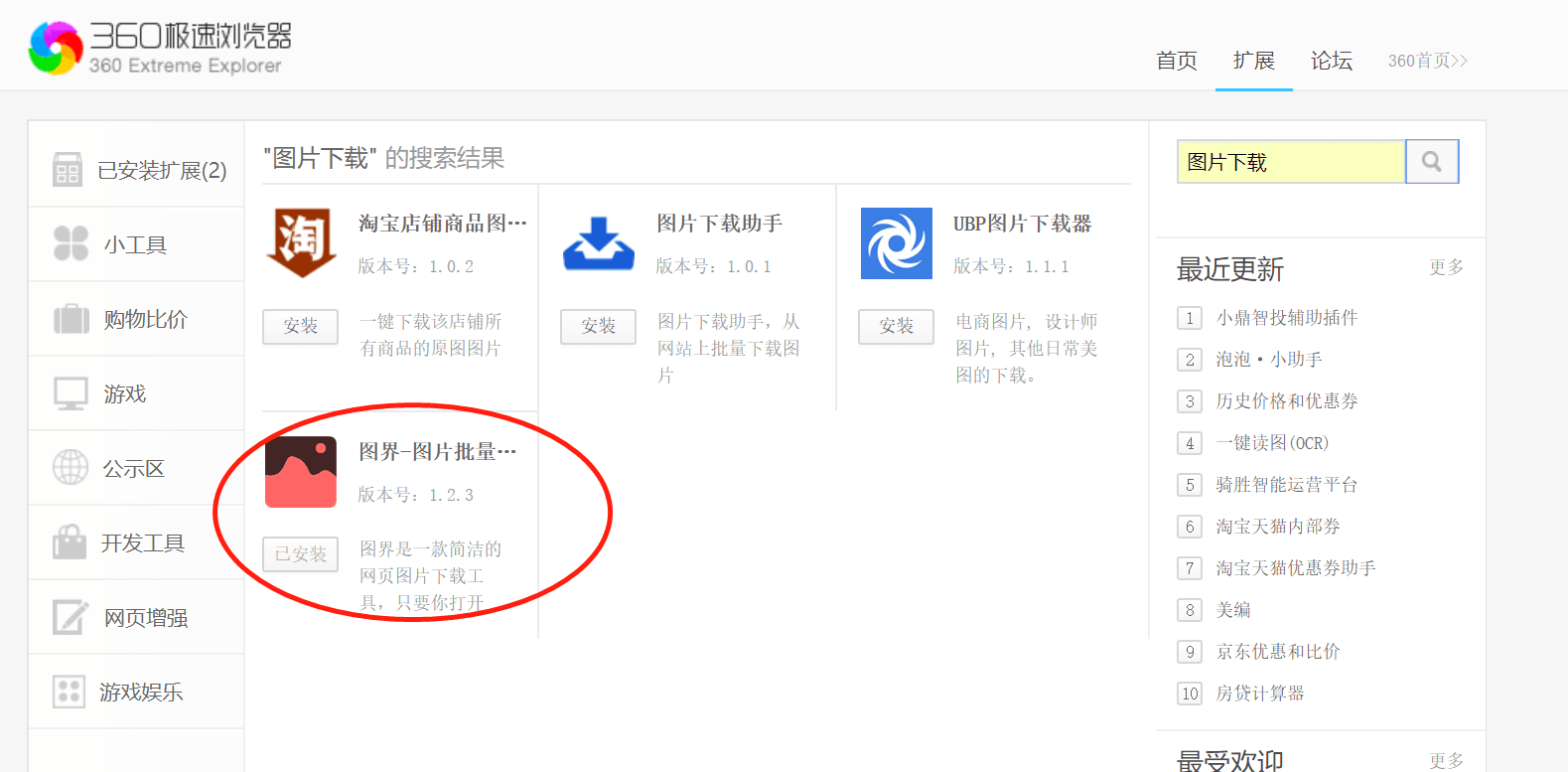Show 更多 for 最近更新 list
Viewport: 1568px width, 772px height.
pyautogui.click(x=1447, y=267)
